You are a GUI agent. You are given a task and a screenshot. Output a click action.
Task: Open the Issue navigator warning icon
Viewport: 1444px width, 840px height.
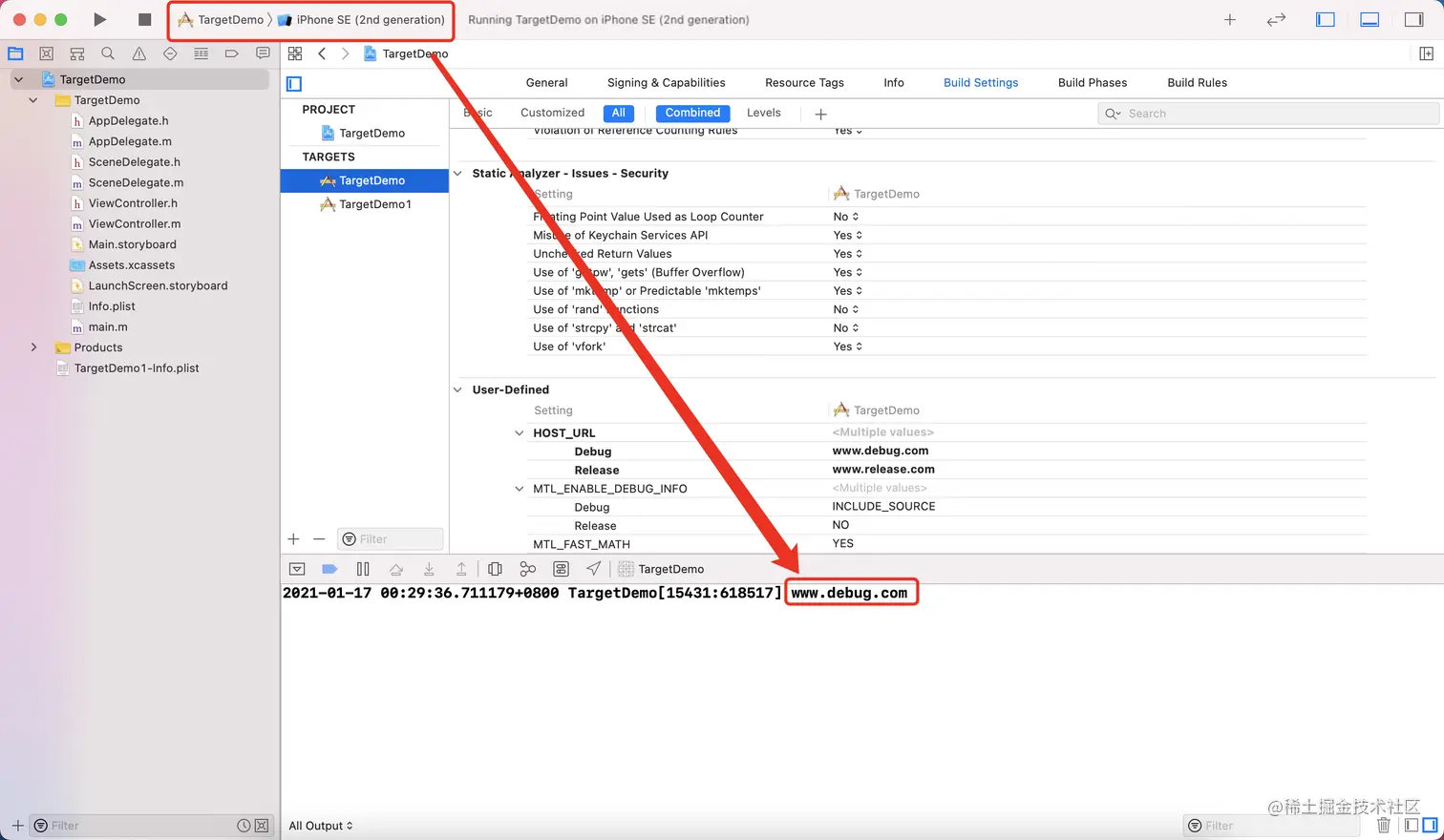pos(139,54)
